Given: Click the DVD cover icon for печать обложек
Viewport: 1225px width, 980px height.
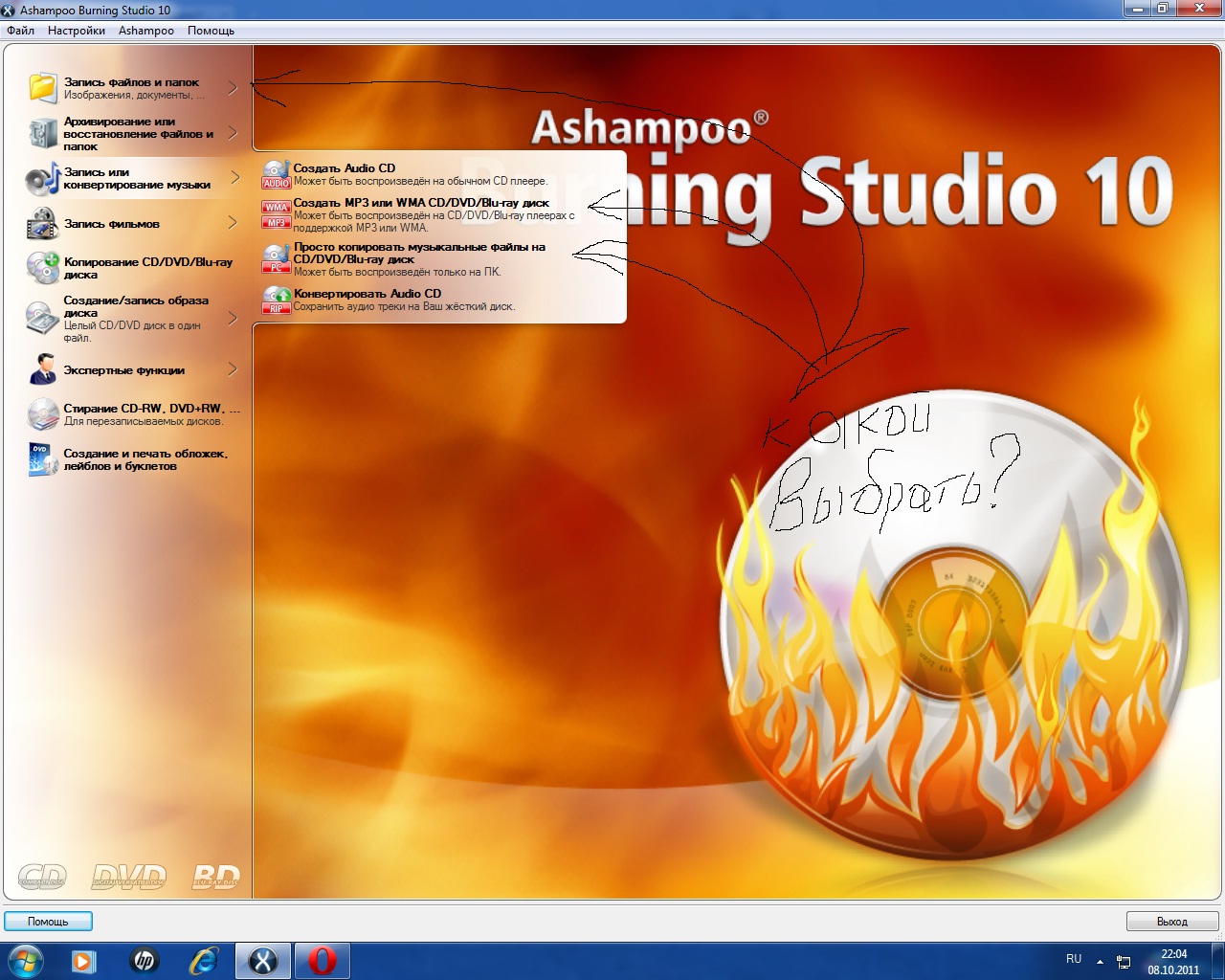Looking at the screenshot, I should pyautogui.click(x=43, y=459).
